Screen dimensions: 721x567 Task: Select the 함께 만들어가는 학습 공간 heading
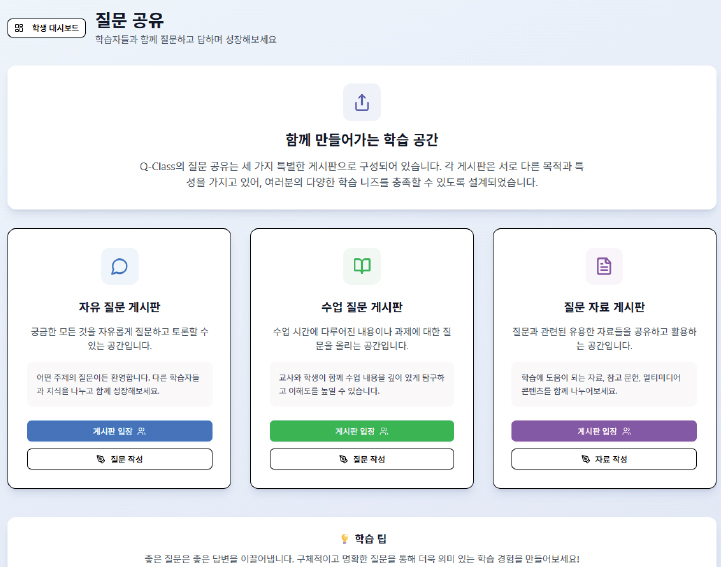tap(361, 140)
